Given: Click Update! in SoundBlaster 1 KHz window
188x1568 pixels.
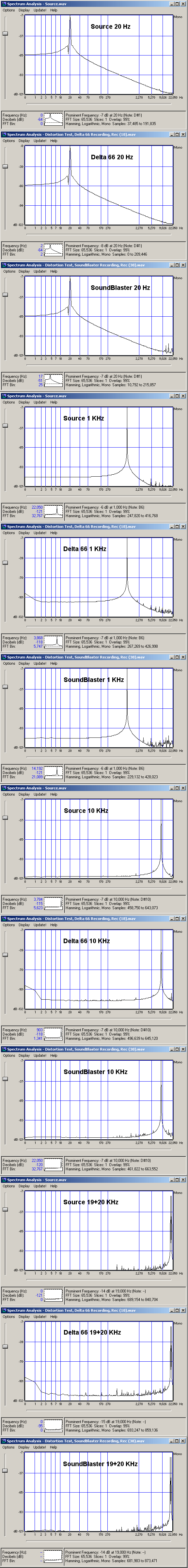Looking at the screenshot, I should 39,663.
